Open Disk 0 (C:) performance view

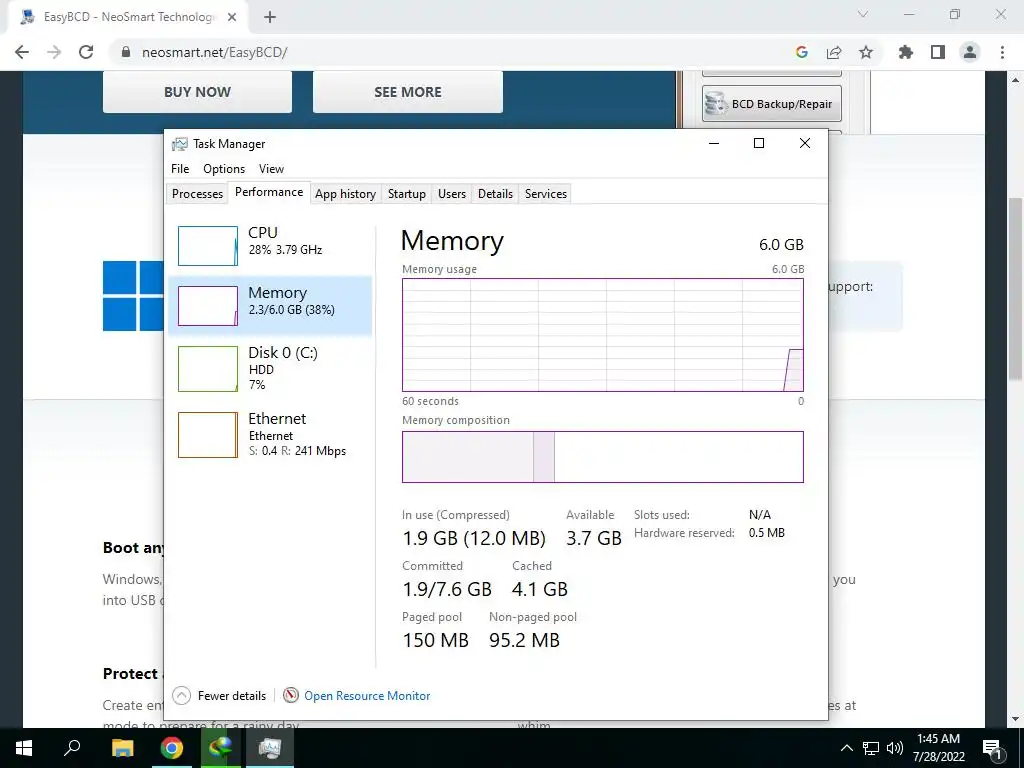[x=270, y=368]
